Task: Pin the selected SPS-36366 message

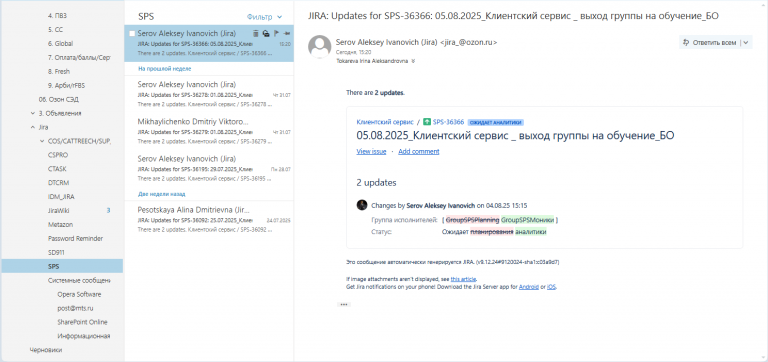Action: click(287, 33)
